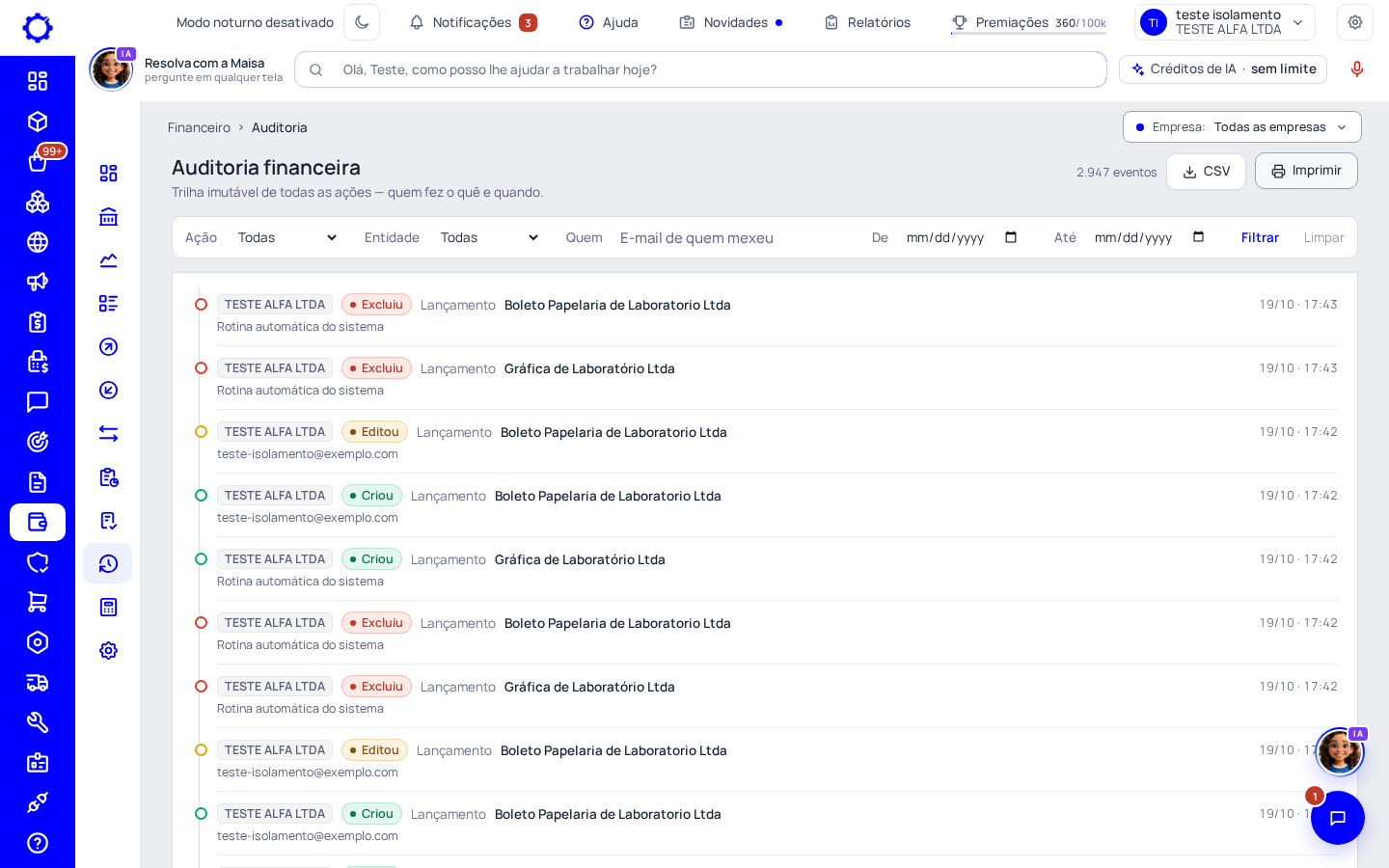This screenshot has height=868, width=1389.
Task: Focus E-mail de quem mexeu field
Action: [x=735, y=237]
